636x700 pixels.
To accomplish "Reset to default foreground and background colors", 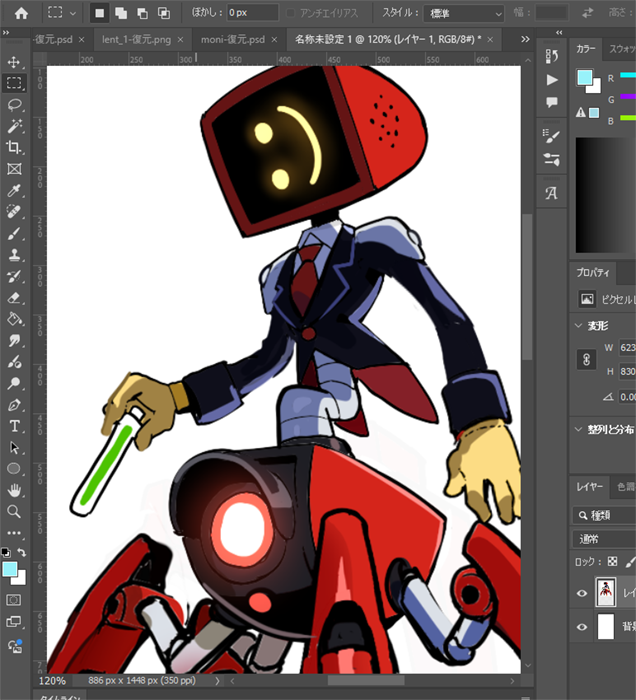I will [x=6, y=553].
